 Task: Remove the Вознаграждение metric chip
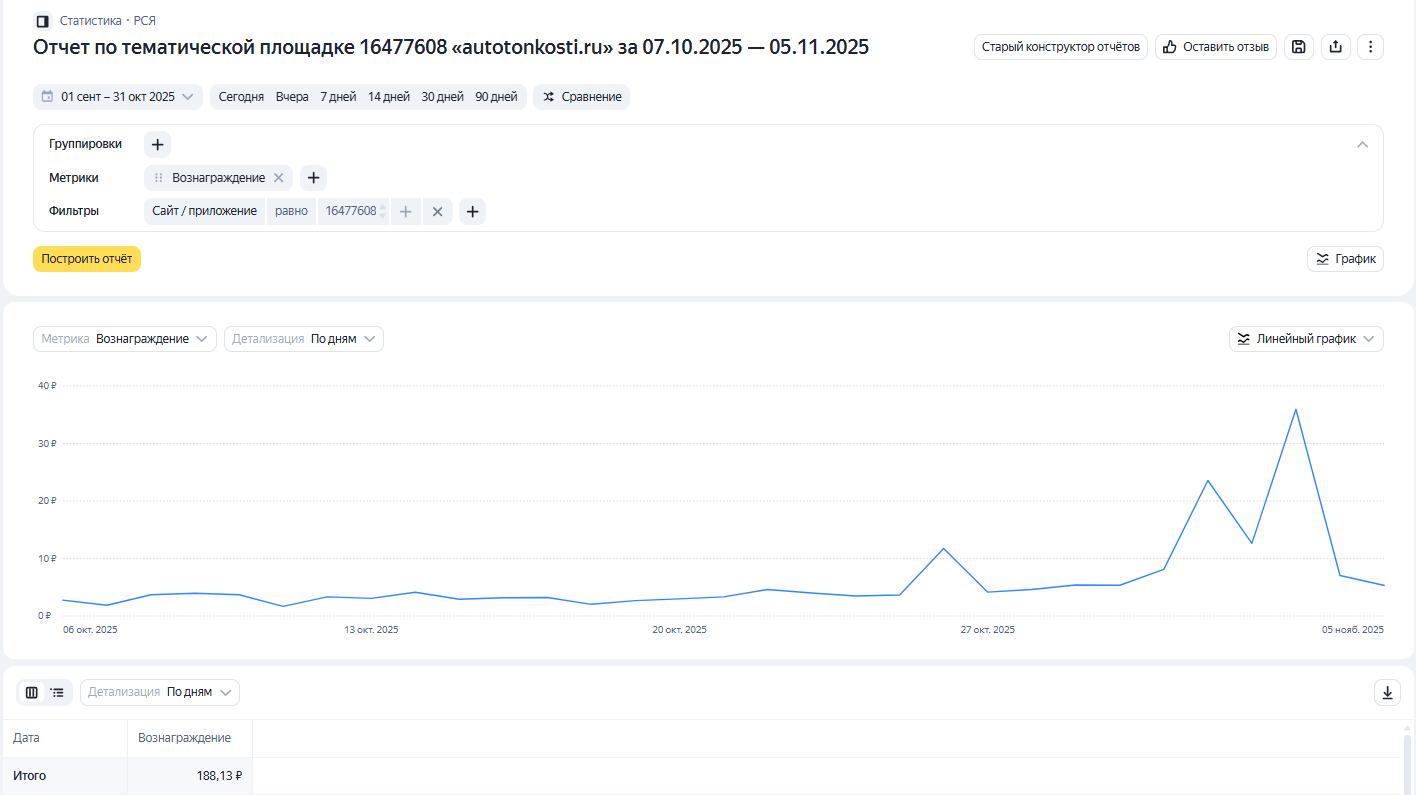pyautogui.click(x=279, y=178)
